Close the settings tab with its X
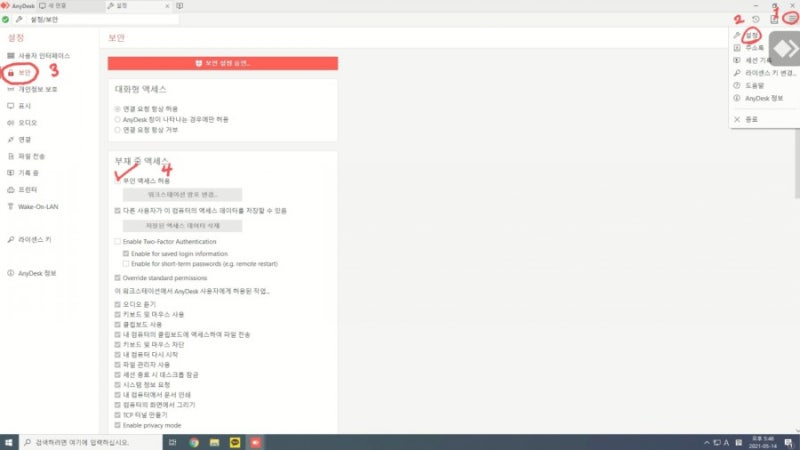The height and width of the screenshot is (450, 800). (167, 6)
